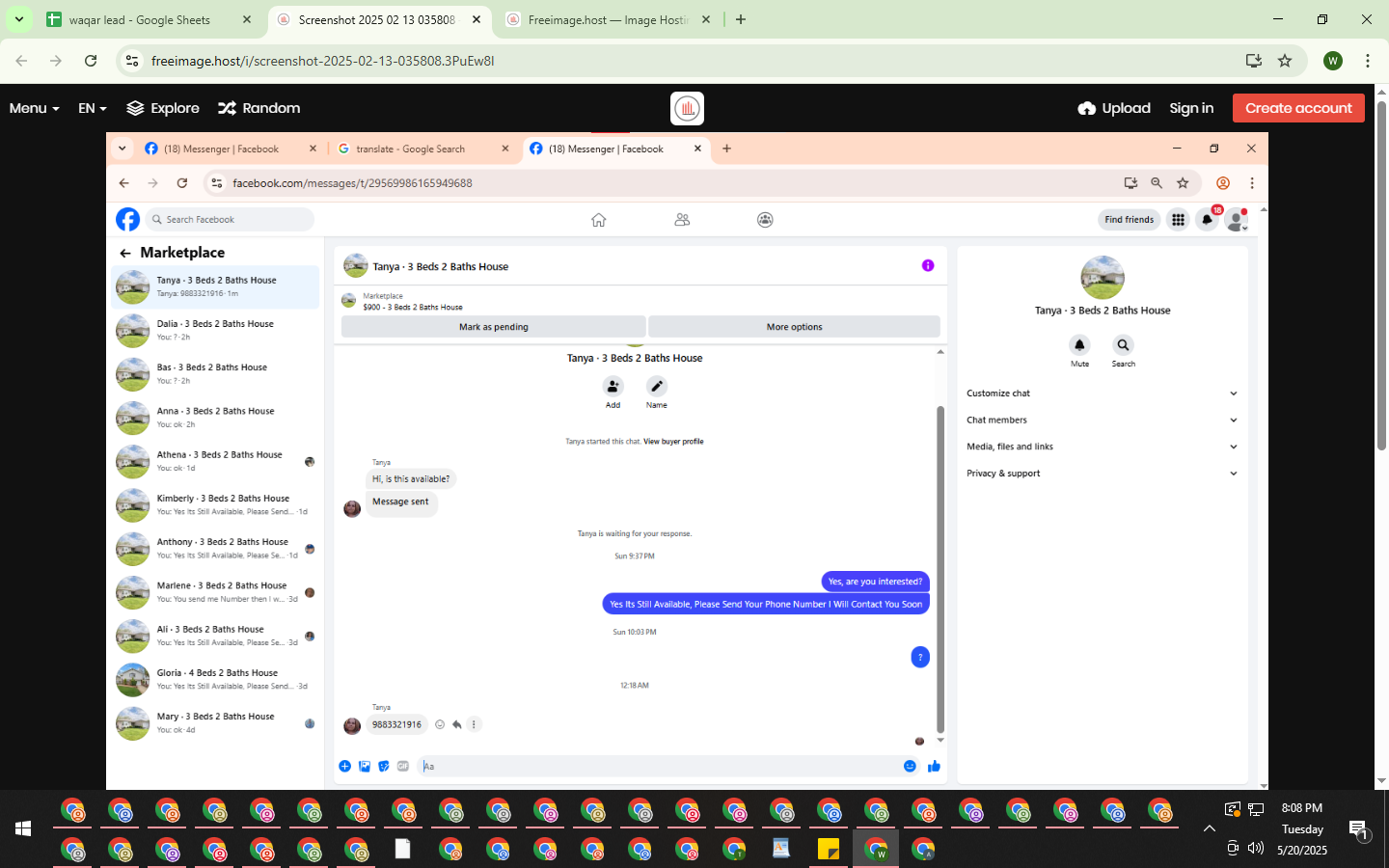Click Sign in link
Viewport: 1389px width, 868px height.
pos(1191,108)
